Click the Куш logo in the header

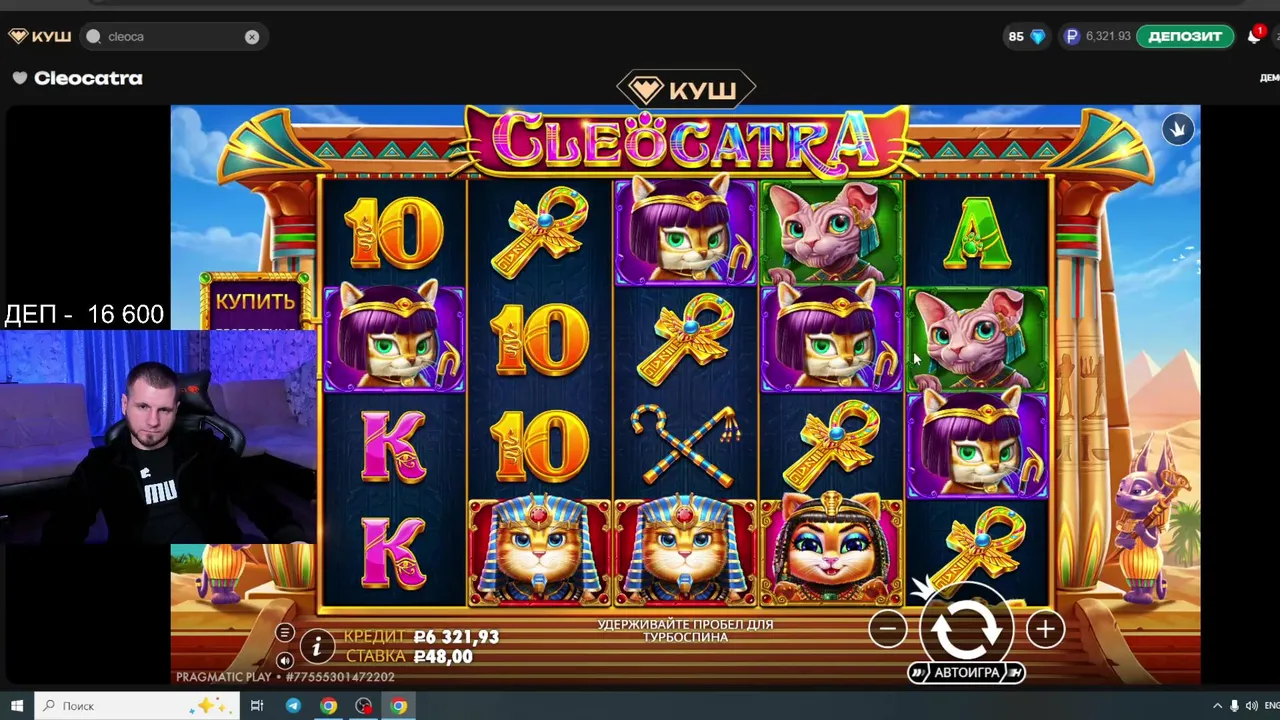pyautogui.click(x=40, y=36)
